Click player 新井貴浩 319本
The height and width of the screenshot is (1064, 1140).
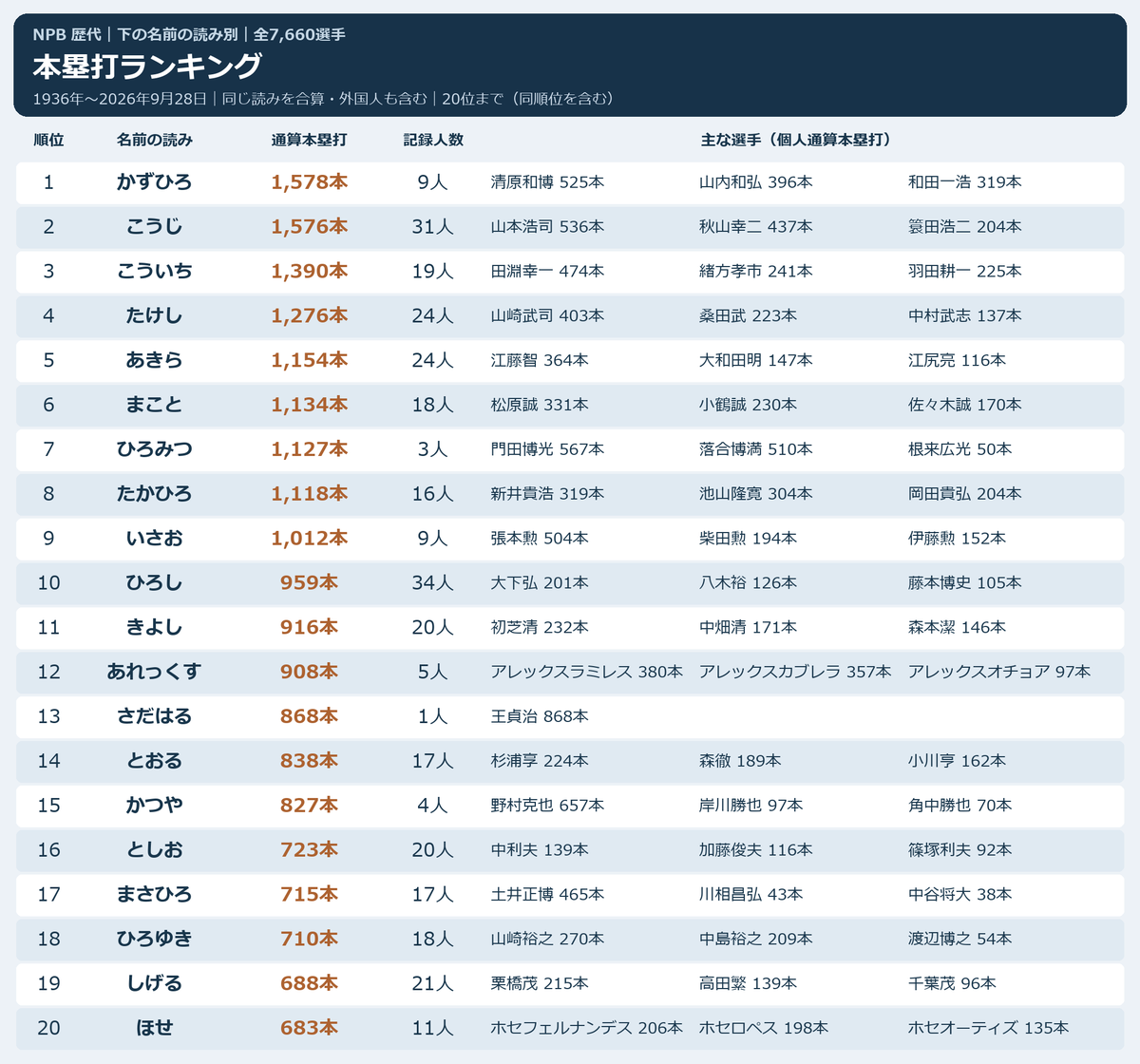(x=547, y=494)
